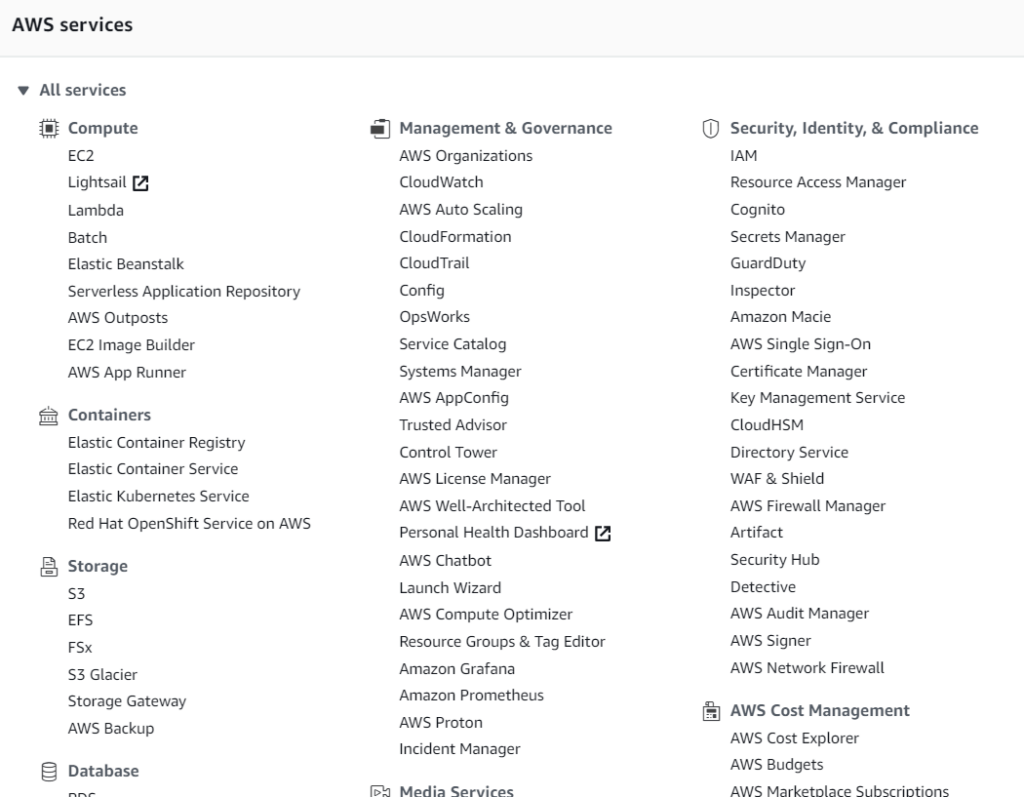The height and width of the screenshot is (797, 1024).
Task: Open AWS Network Firewall
Action: pyautogui.click(x=807, y=668)
